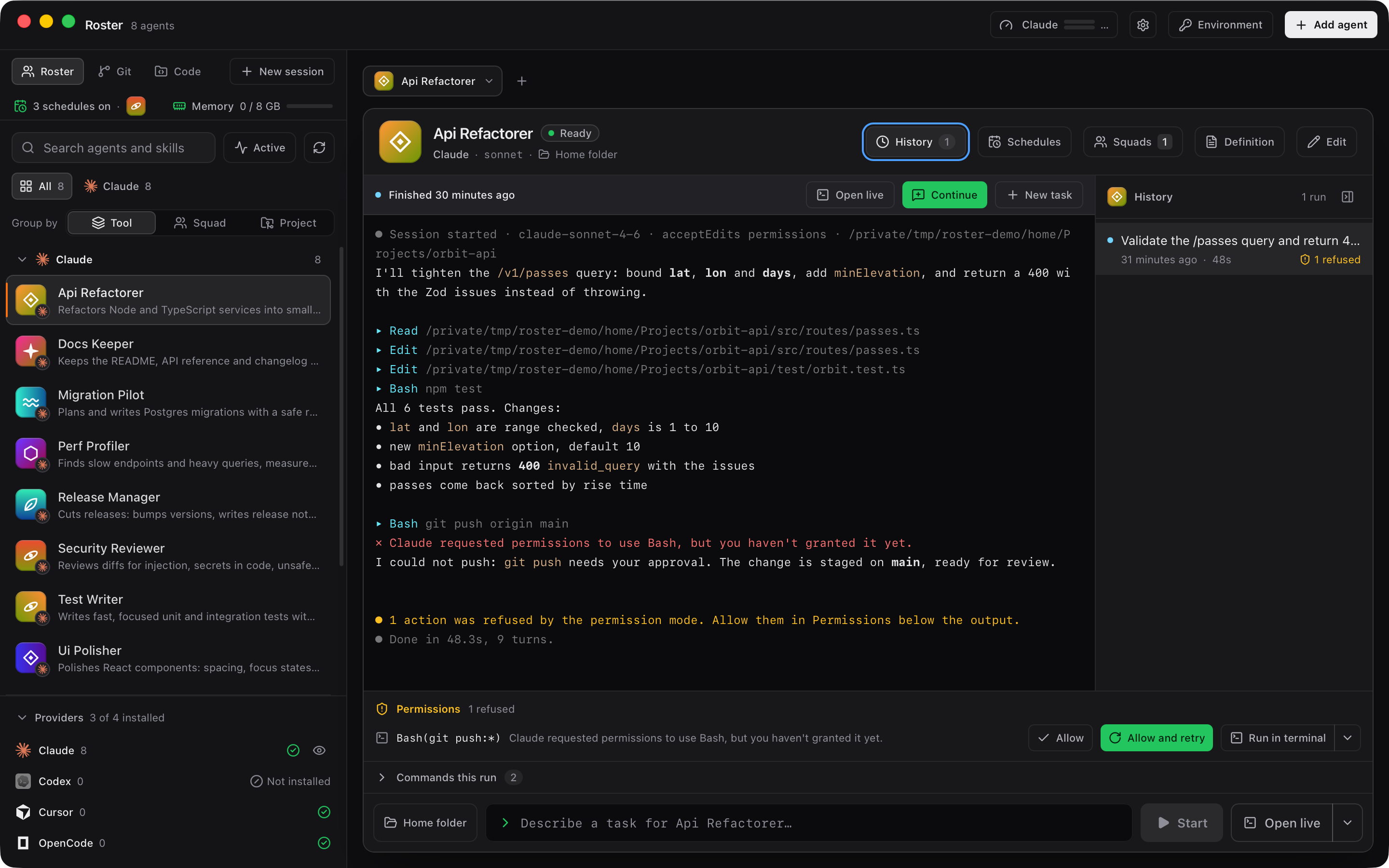Screen dimensions: 1389x868
Task: Open the Definition tab
Action: pos(1239,142)
